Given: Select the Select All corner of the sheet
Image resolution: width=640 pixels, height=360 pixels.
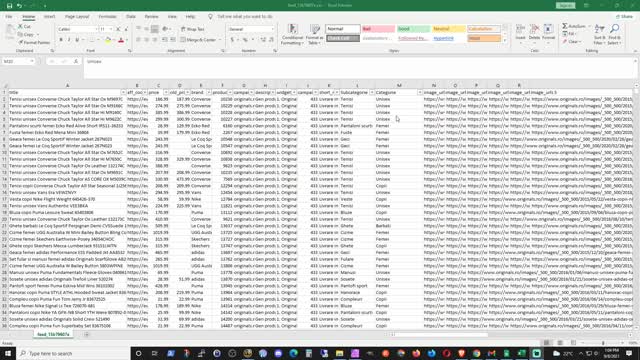Looking at the screenshot, I should point(4,86).
